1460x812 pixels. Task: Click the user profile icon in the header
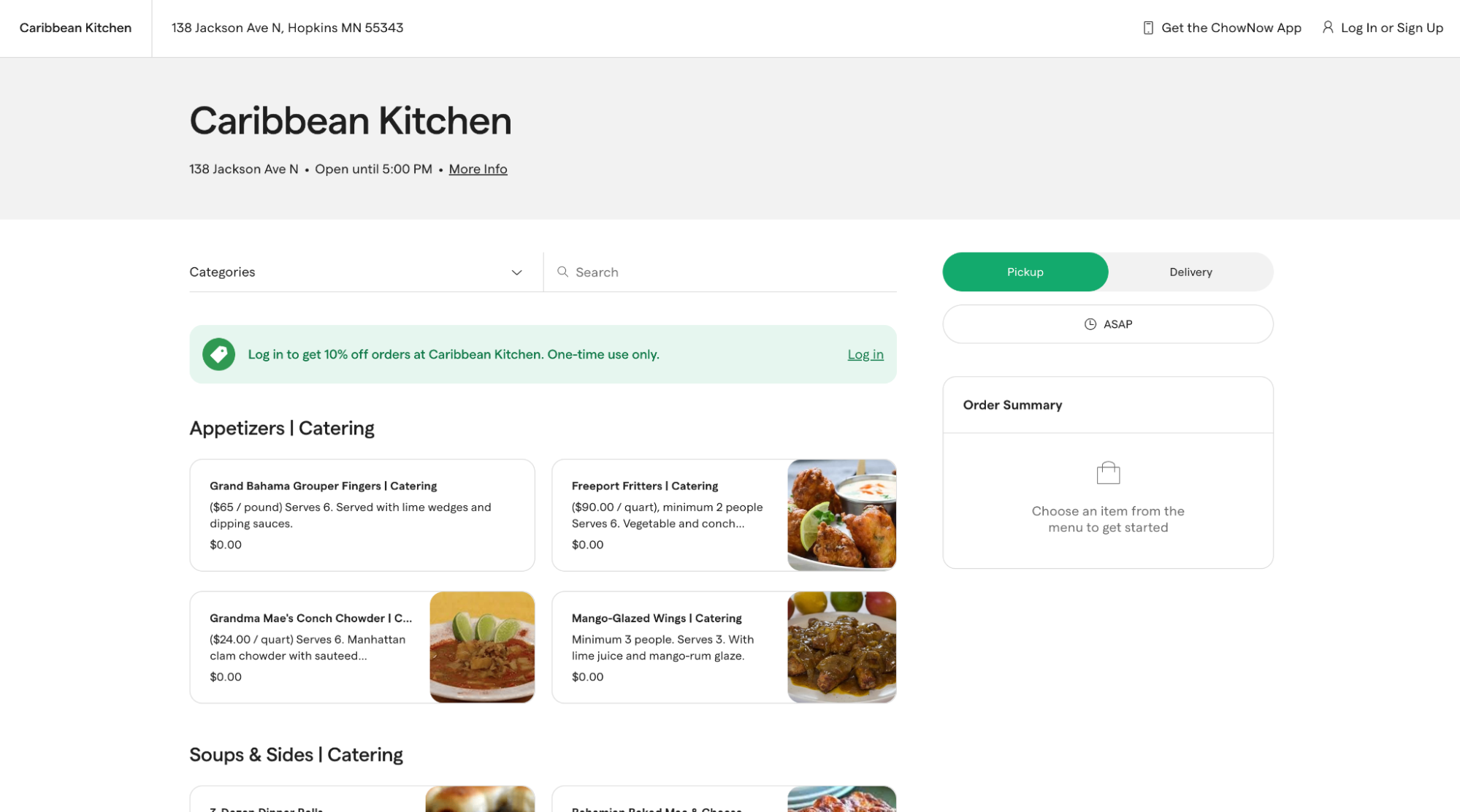(1327, 27)
